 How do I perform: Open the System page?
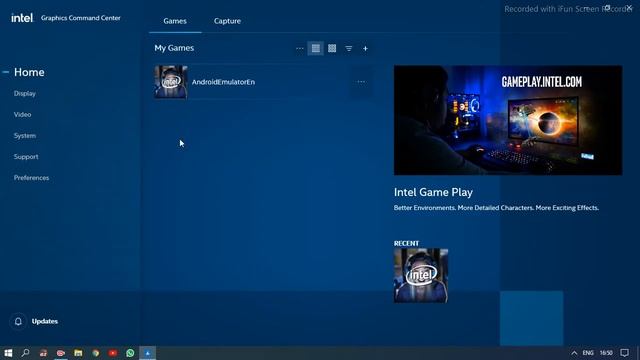coord(24,136)
